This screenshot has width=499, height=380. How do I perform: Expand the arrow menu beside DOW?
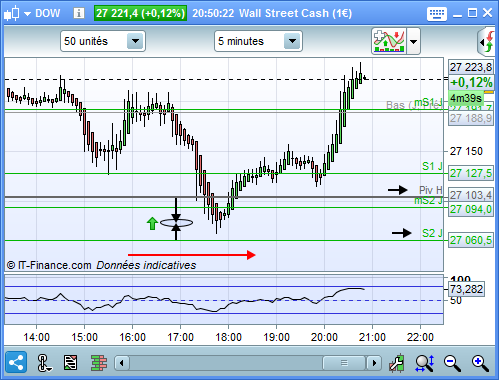(28, 14)
